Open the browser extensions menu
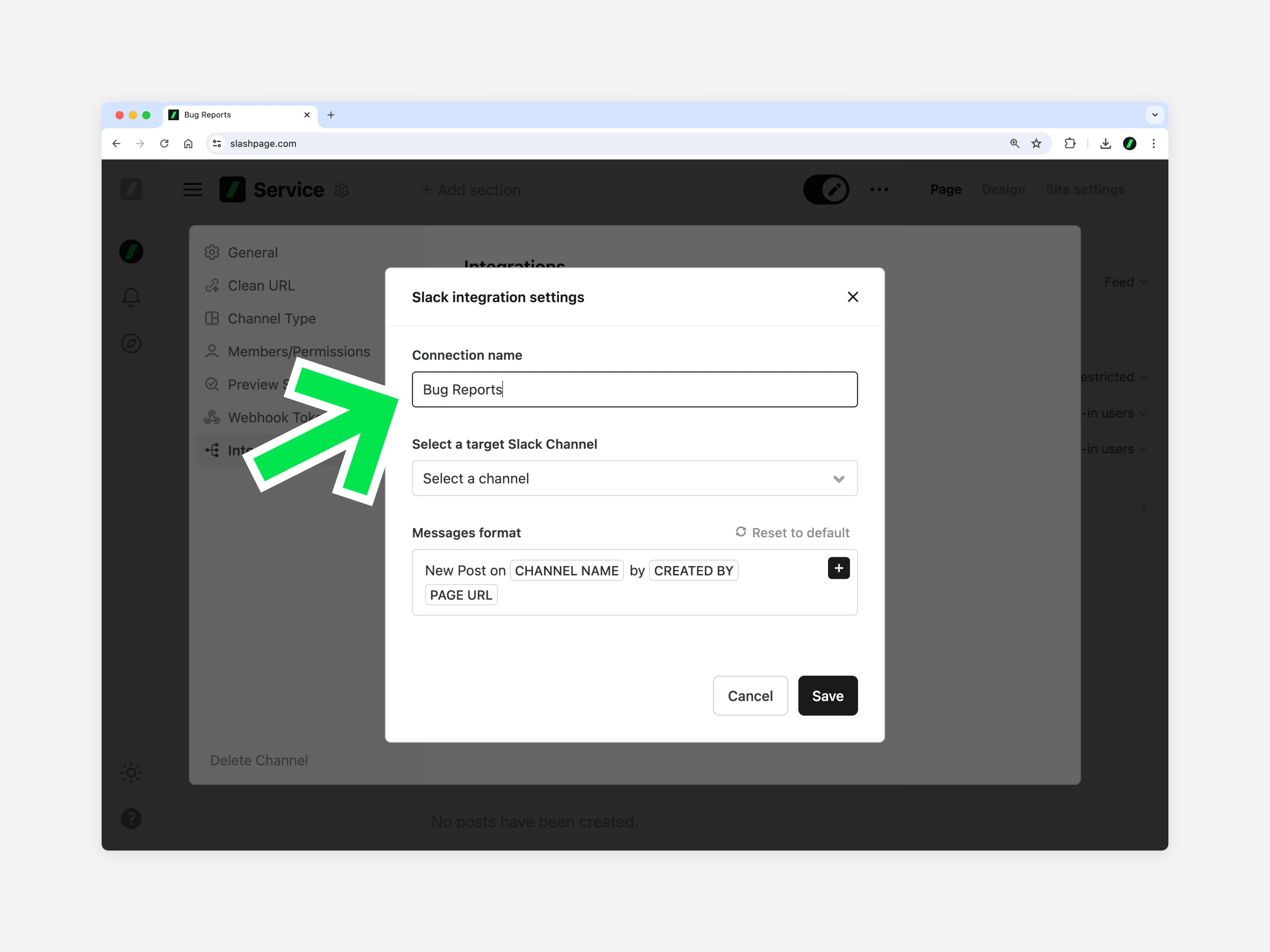The width and height of the screenshot is (1270, 952). [1070, 143]
